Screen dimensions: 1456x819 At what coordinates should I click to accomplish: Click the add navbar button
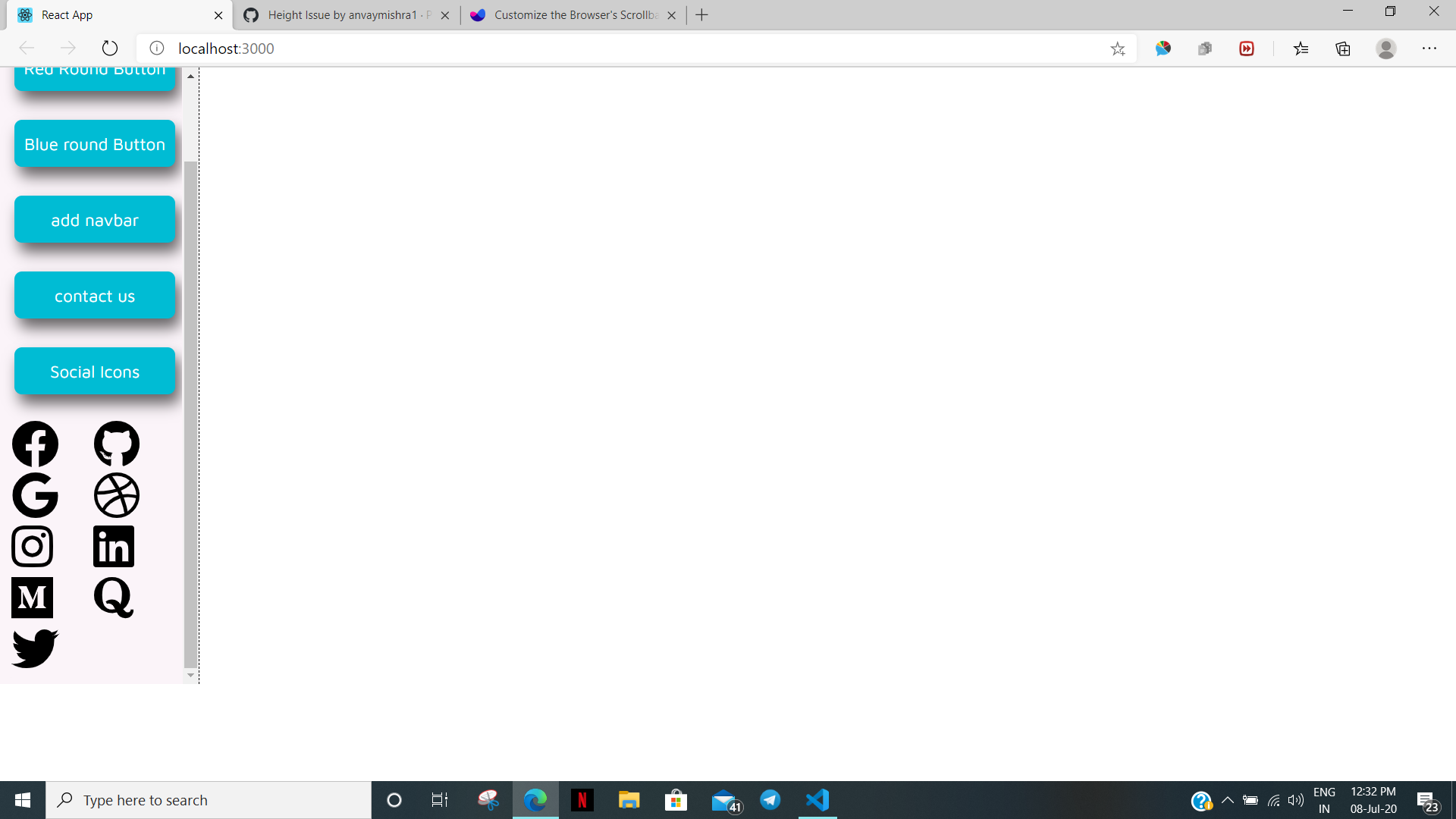pyautogui.click(x=94, y=220)
